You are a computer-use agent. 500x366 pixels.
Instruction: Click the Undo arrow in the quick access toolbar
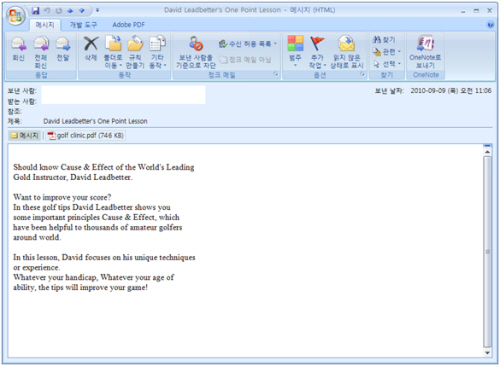coord(47,11)
